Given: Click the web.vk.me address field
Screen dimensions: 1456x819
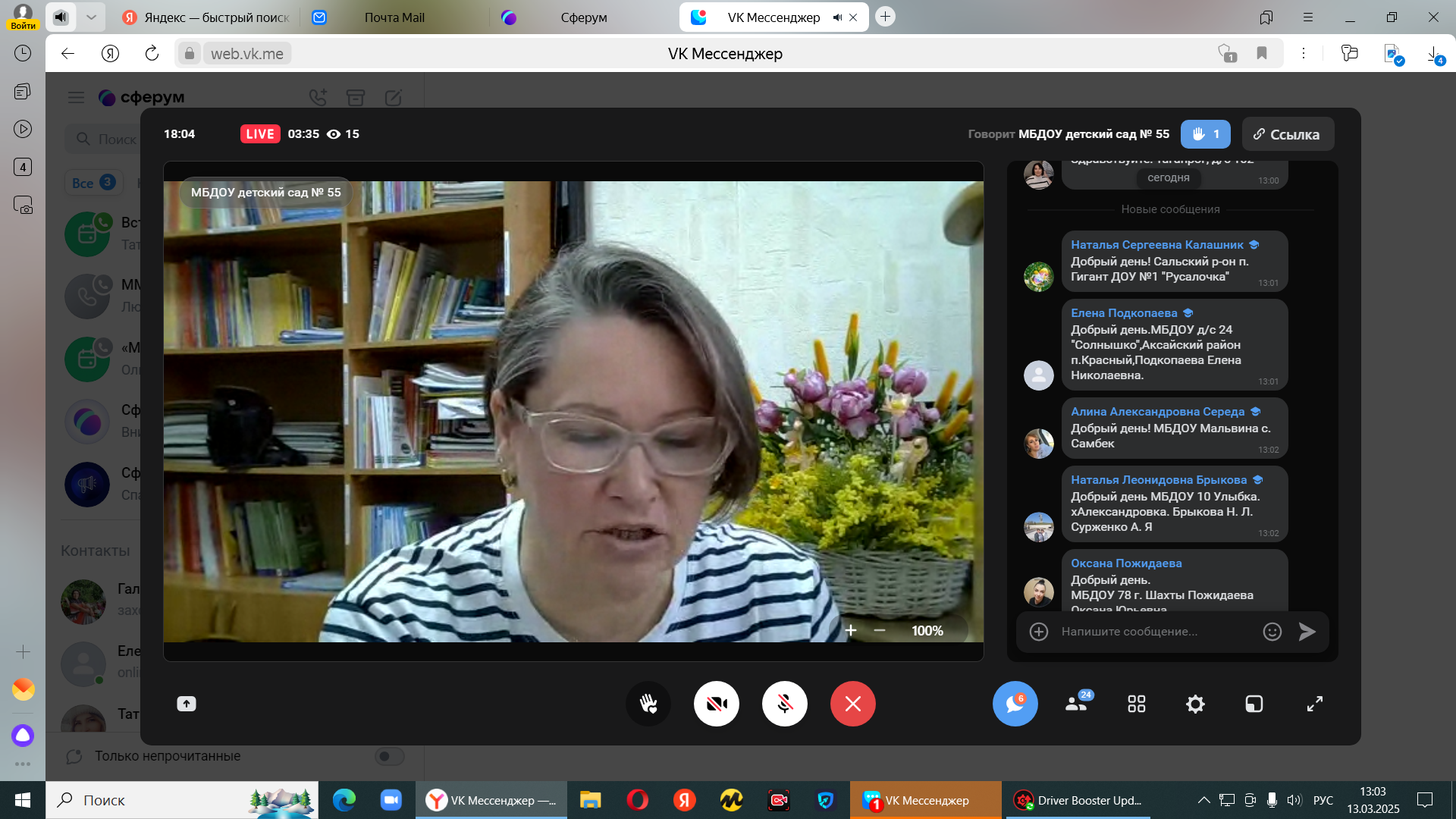Looking at the screenshot, I should (x=247, y=54).
